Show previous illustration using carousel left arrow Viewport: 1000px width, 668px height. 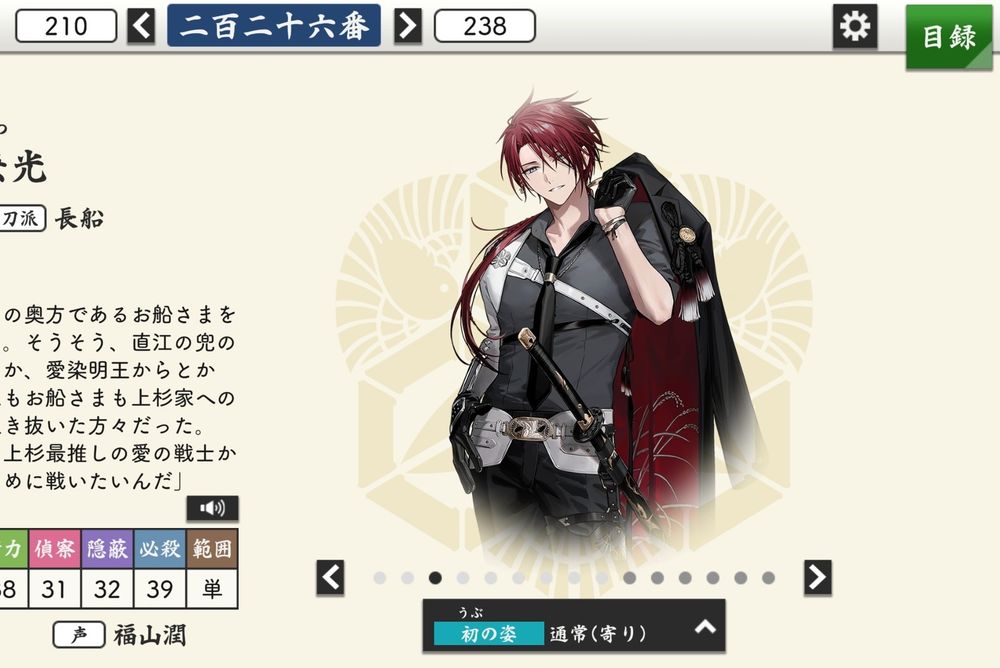coord(330,577)
